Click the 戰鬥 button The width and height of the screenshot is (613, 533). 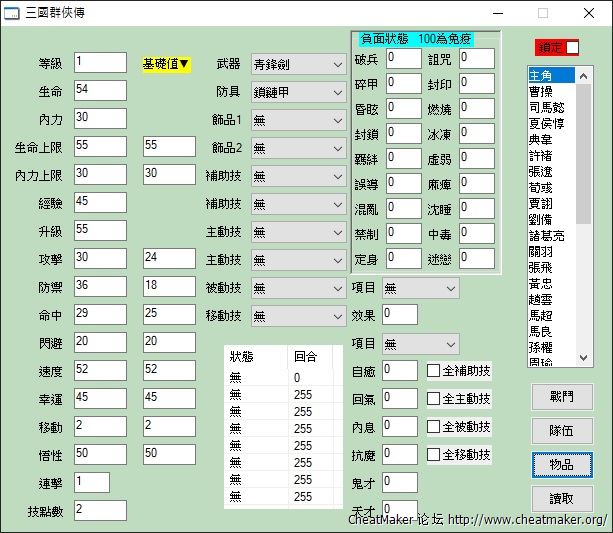[x=562, y=397]
